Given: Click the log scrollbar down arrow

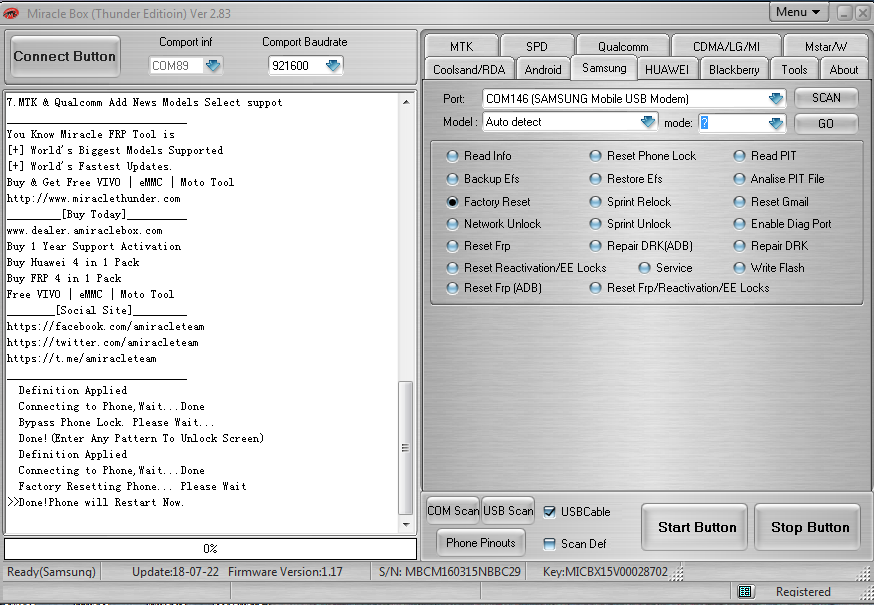Looking at the screenshot, I should pyautogui.click(x=406, y=524).
